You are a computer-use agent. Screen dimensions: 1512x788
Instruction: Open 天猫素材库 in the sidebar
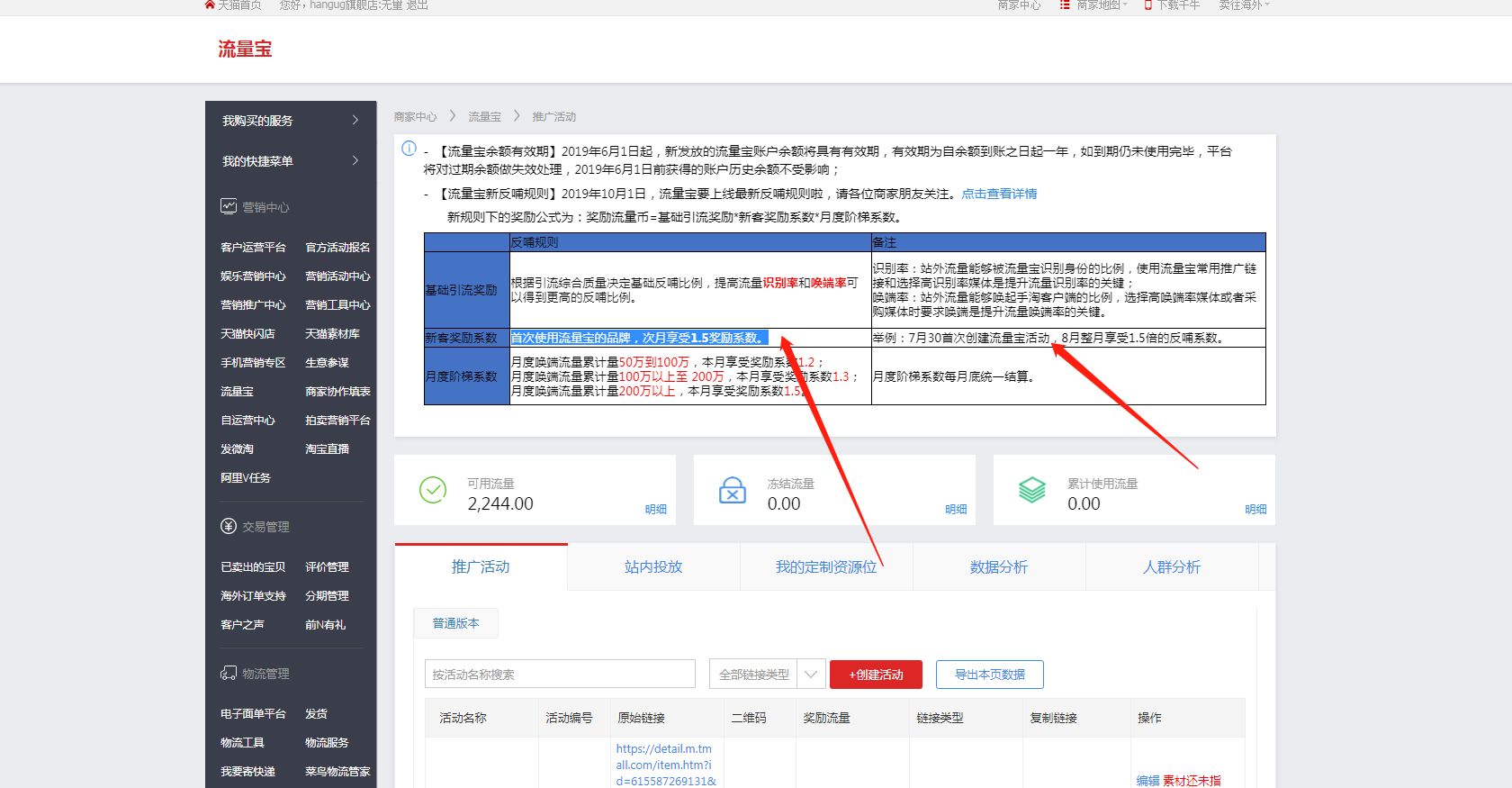coord(332,333)
